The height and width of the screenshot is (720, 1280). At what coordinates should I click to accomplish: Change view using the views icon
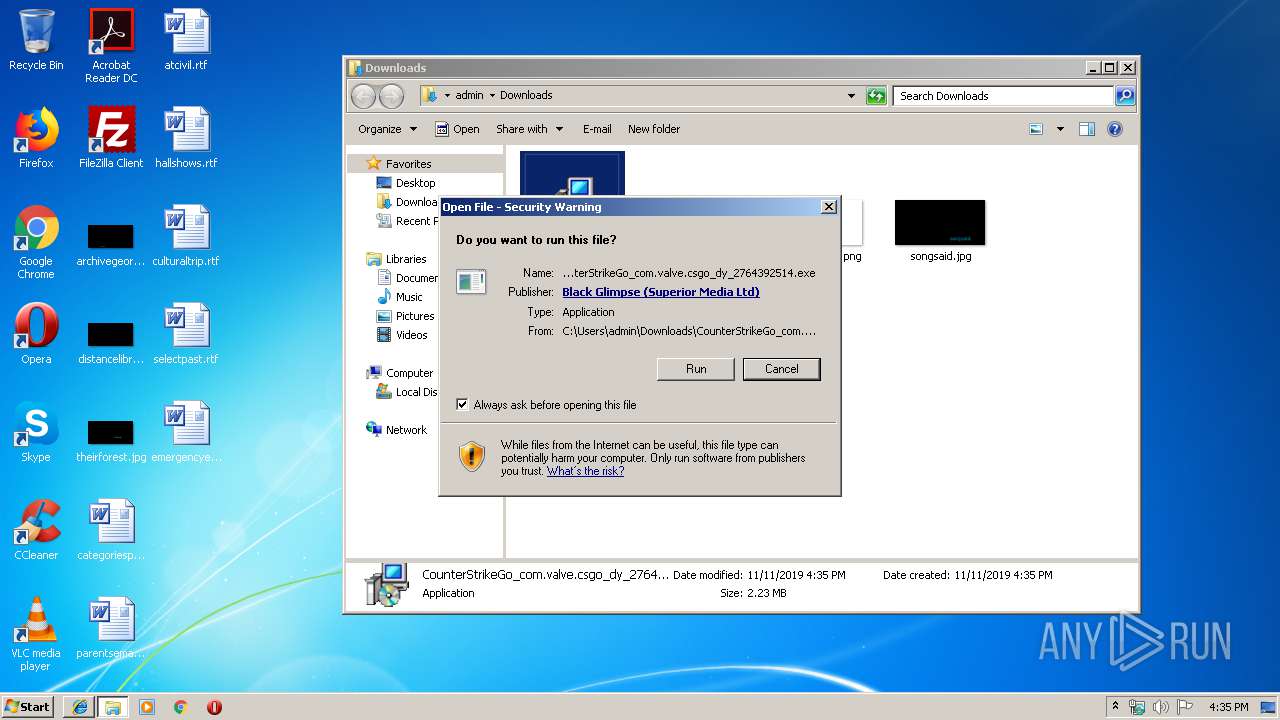1036,129
